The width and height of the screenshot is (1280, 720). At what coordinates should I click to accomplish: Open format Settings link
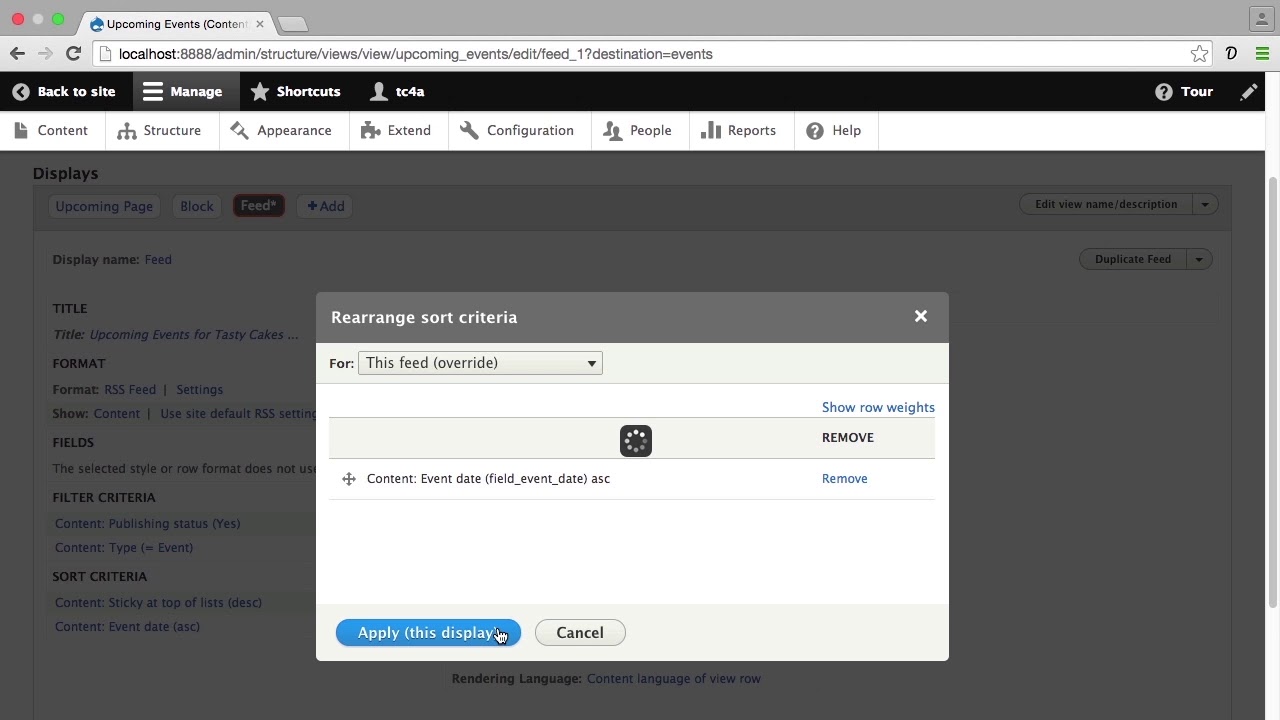pos(200,389)
